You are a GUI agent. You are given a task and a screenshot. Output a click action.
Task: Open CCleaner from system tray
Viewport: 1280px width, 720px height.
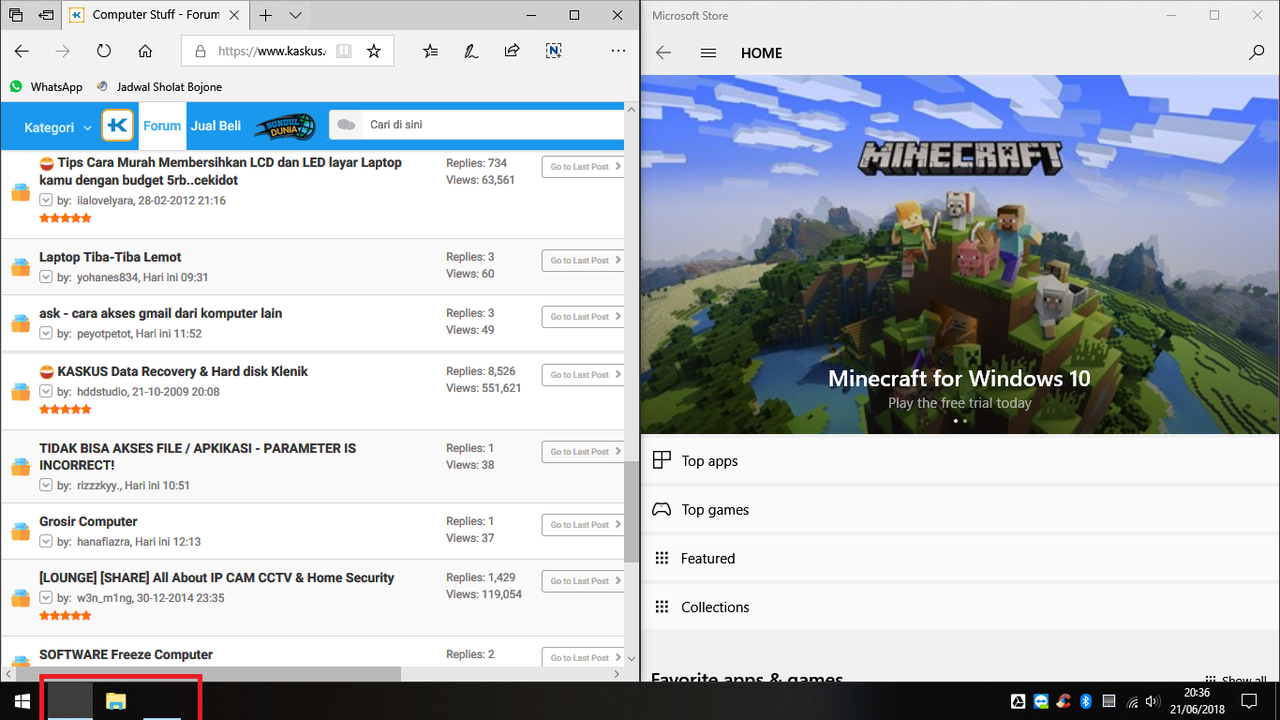click(1064, 701)
